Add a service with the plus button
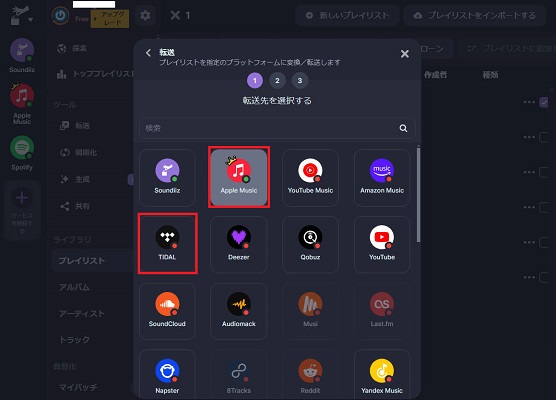Image resolution: width=556 pixels, height=400 pixels. pyautogui.click(x=22, y=211)
